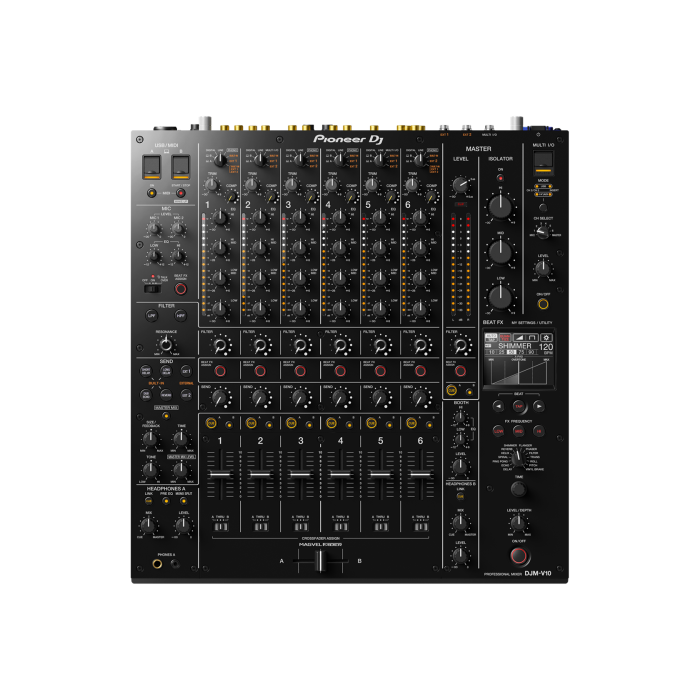This screenshot has height=700, width=700.
Task: Click channel 1 input selector knob
Action: pyautogui.click(x=220, y=160)
